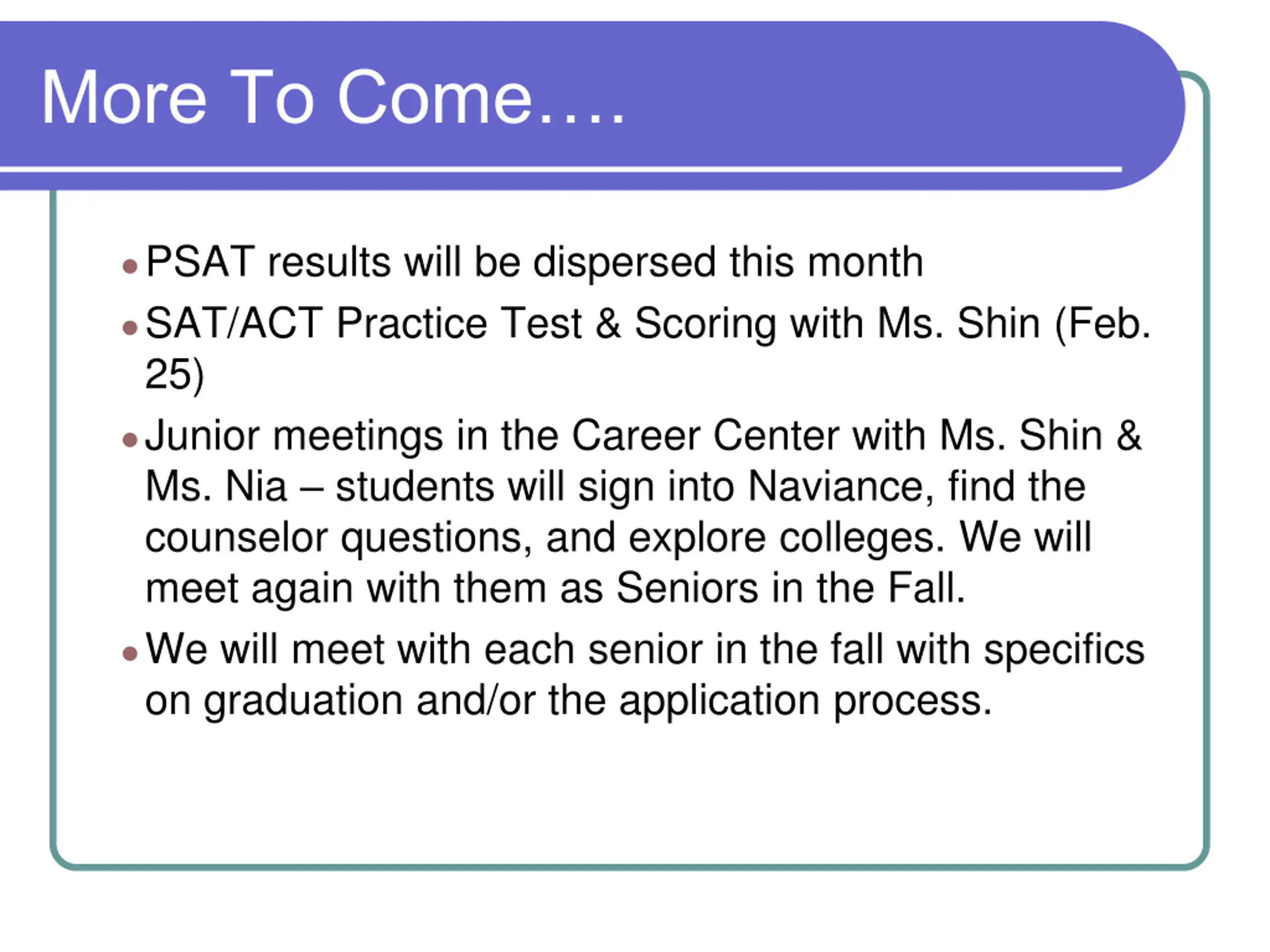
Task: Click 'Ms. Nia' at start of line
Action: [x=216, y=486]
